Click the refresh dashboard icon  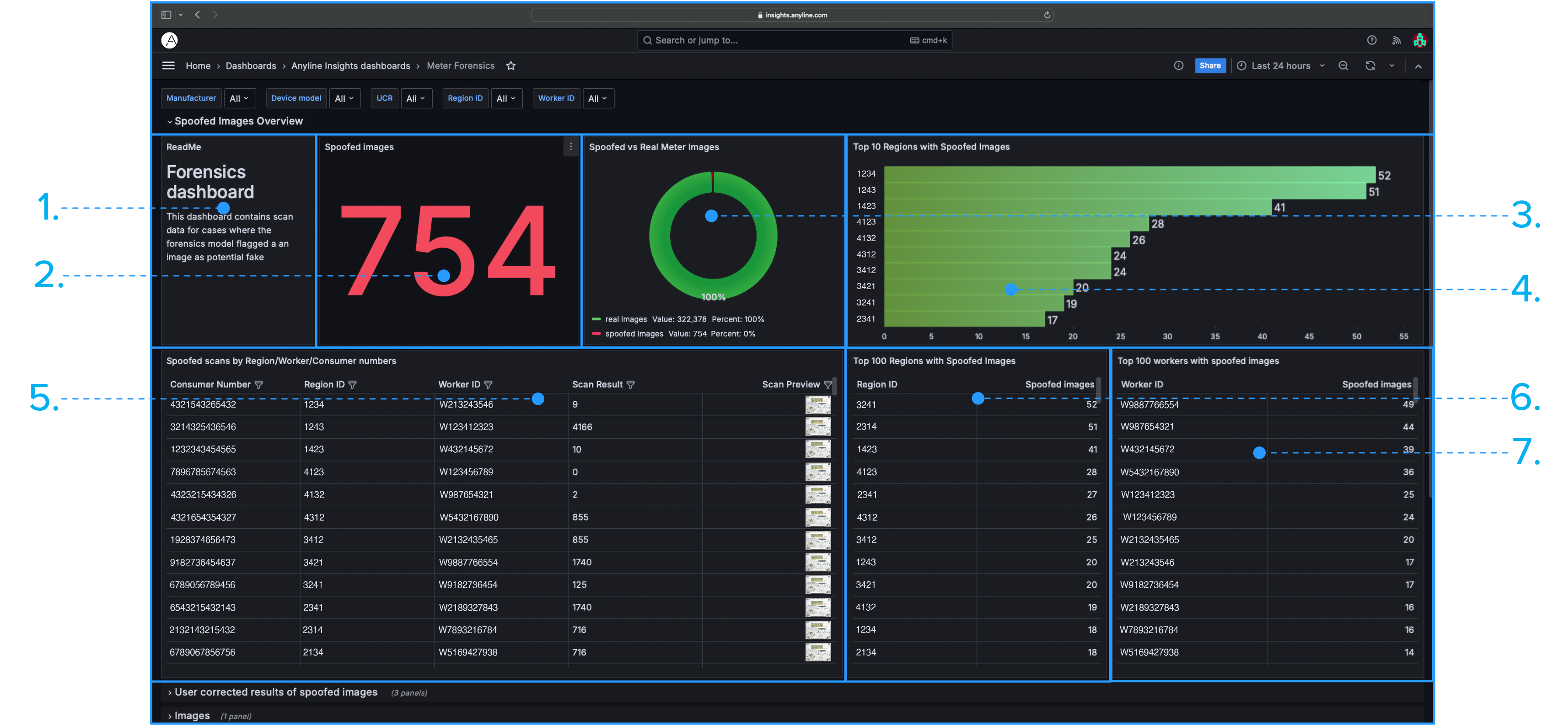pyautogui.click(x=1370, y=66)
